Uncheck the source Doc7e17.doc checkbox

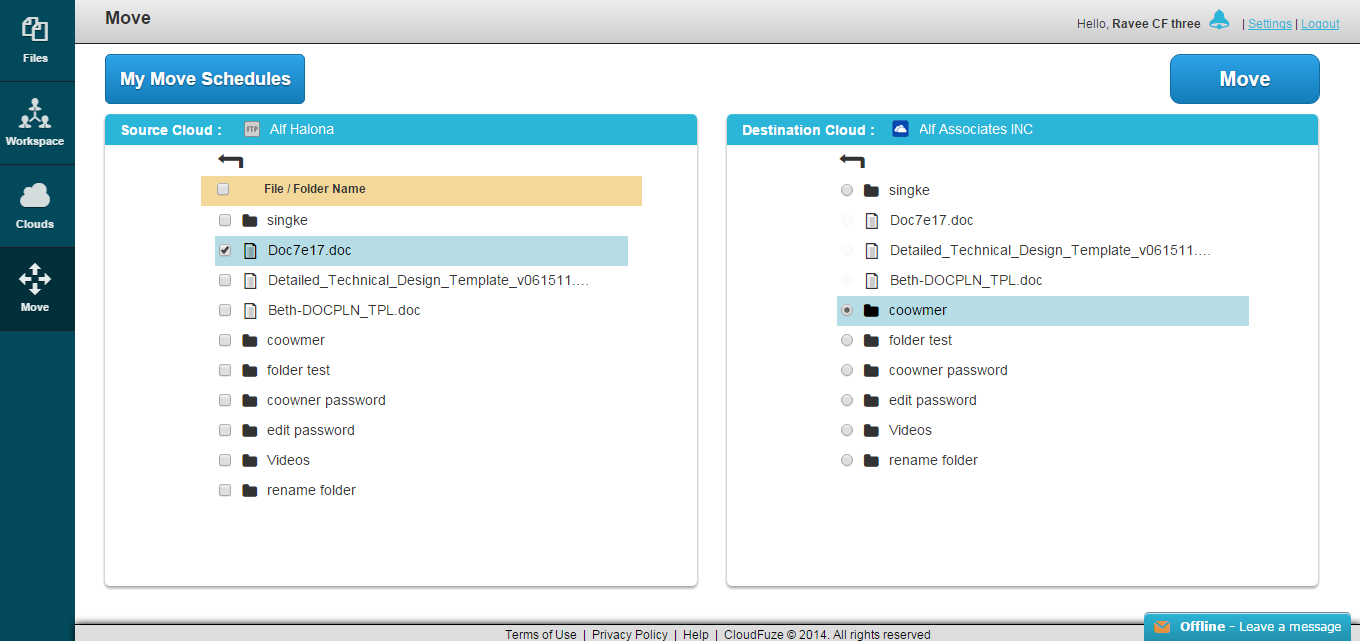pyautogui.click(x=225, y=250)
